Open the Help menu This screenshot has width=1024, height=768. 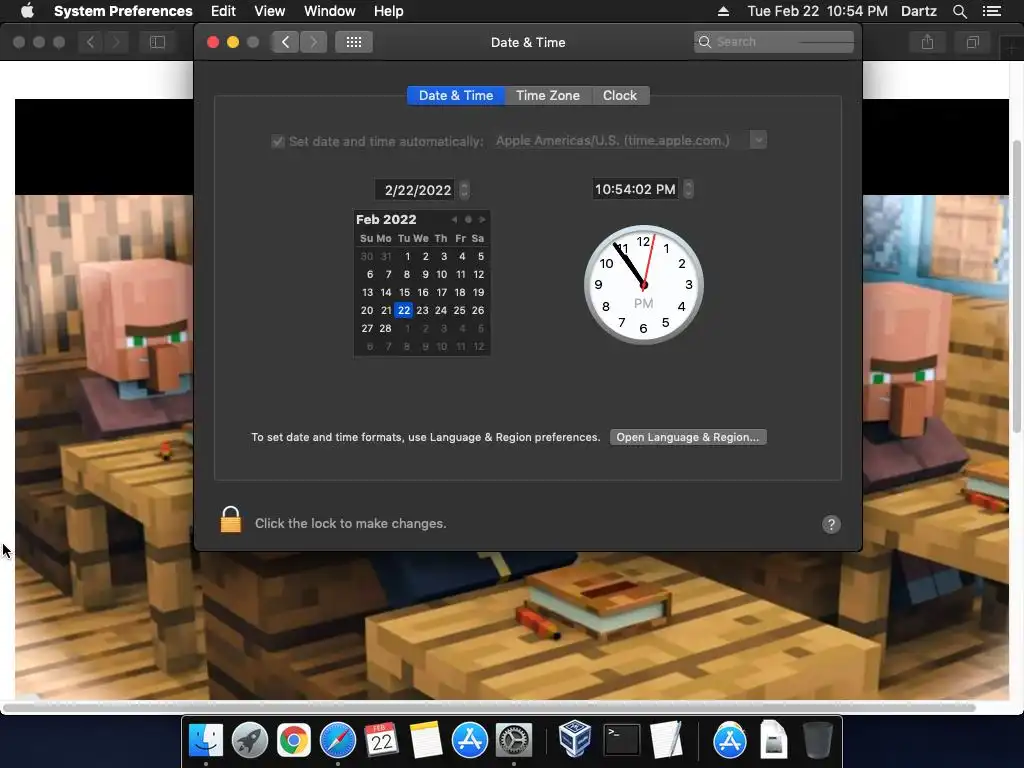click(x=388, y=11)
